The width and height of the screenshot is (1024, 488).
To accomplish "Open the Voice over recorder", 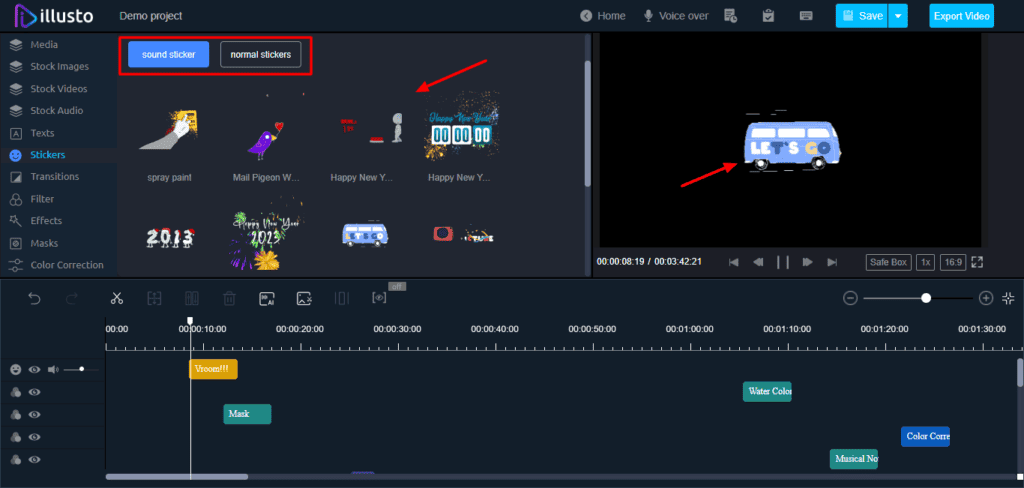I will 676,16.
